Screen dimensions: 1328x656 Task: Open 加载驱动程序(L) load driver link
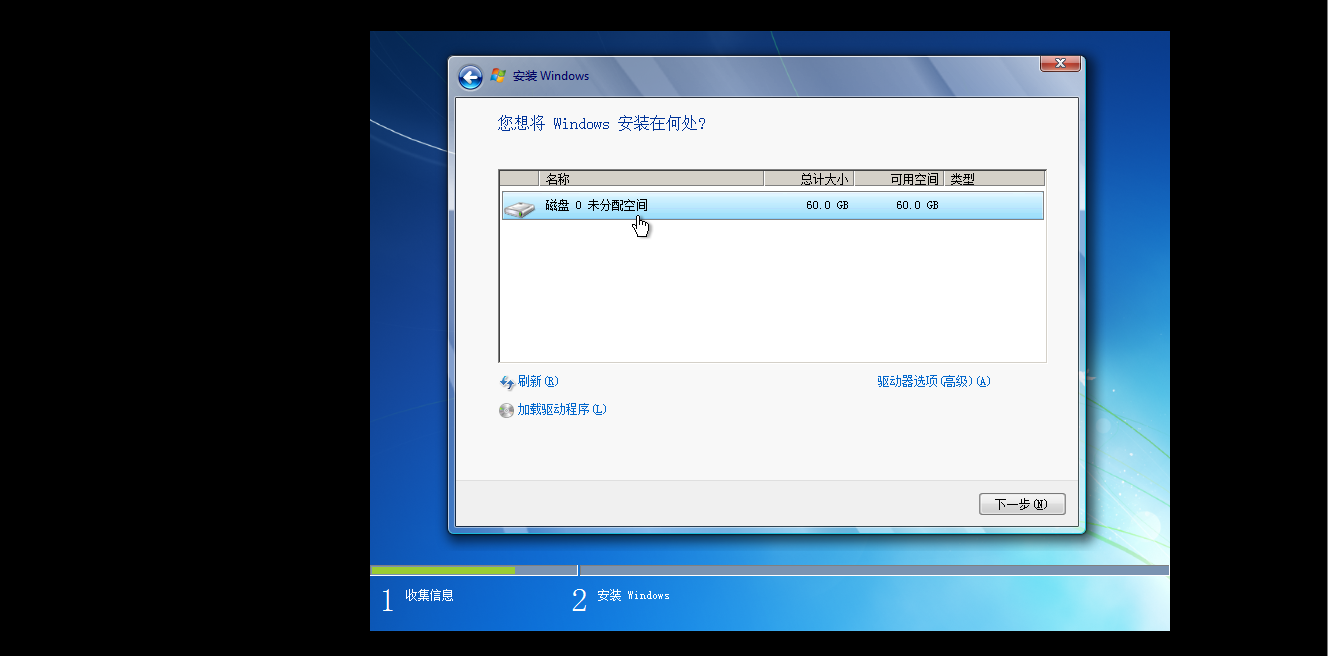point(562,410)
